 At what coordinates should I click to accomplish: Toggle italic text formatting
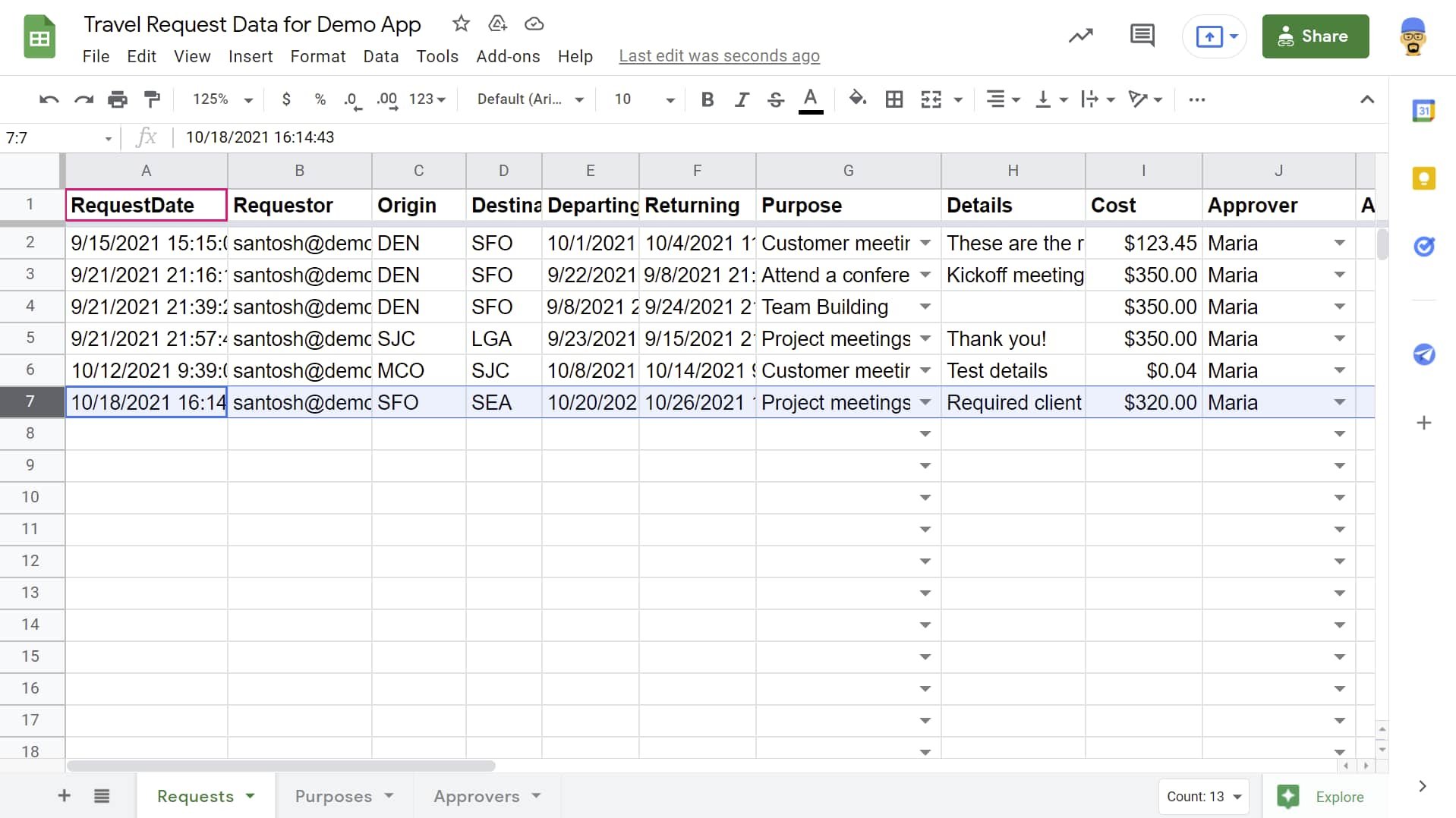742,99
